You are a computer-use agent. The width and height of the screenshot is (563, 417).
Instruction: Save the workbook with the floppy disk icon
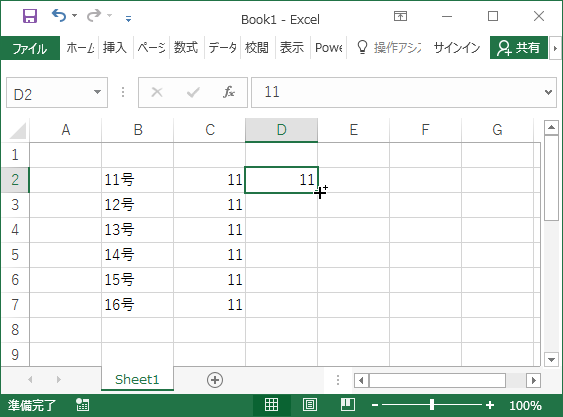[x=30, y=16]
